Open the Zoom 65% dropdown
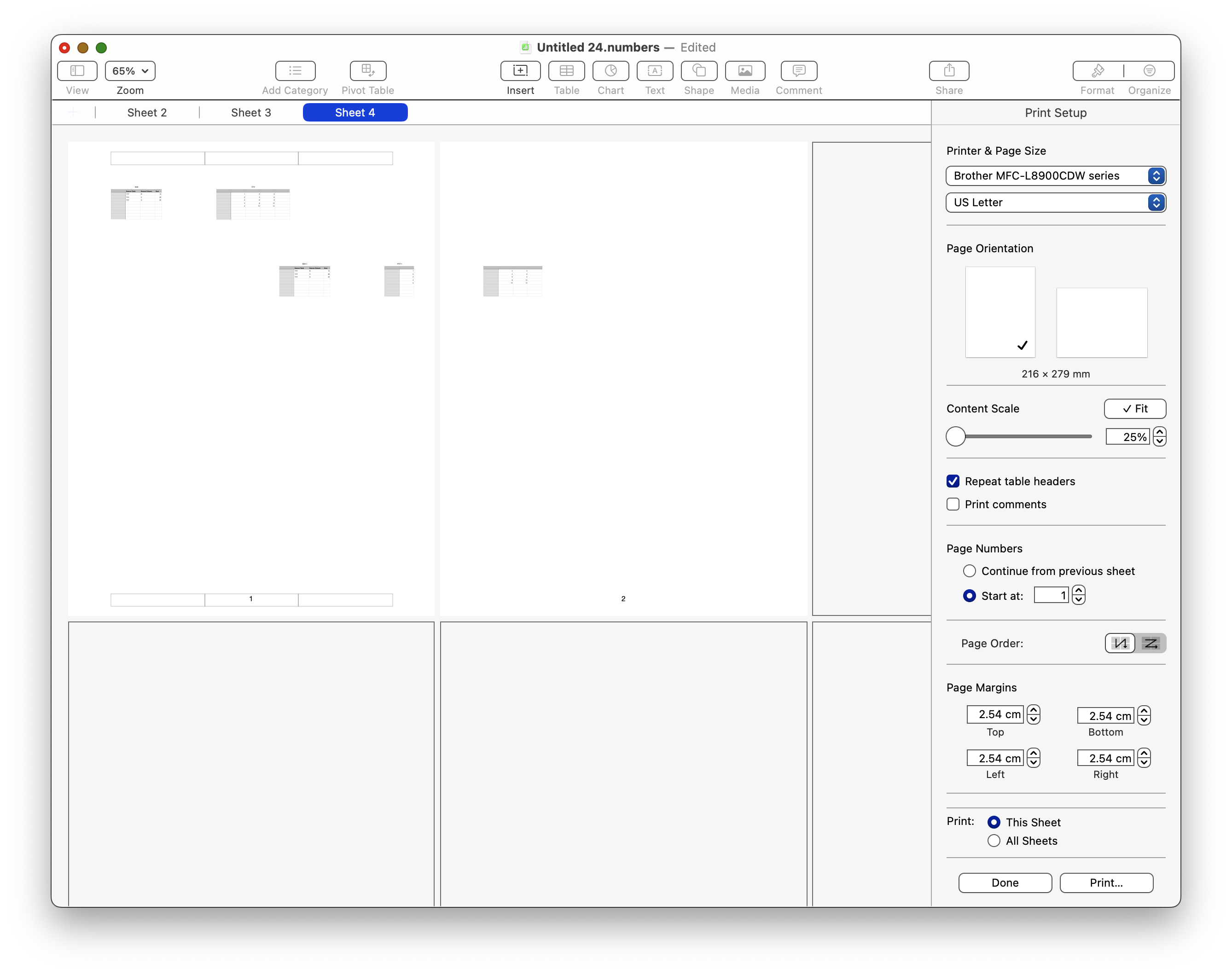This screenshot has height=975, width=1232. pyautogui.click(x=130, y=71)
